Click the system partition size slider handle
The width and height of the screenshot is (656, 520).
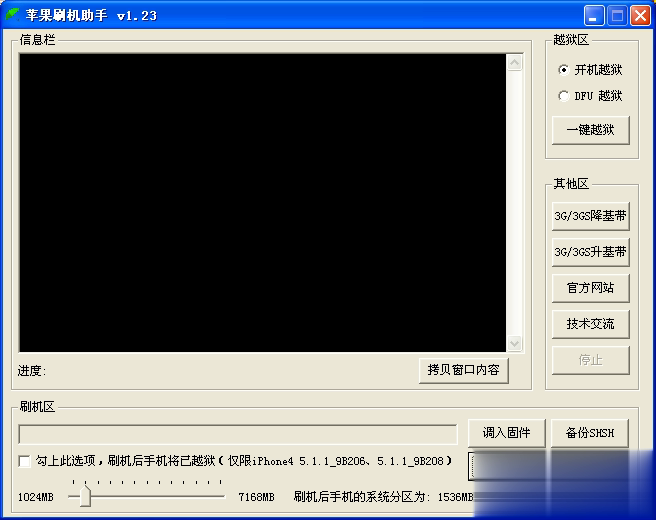tap(85, 496)
